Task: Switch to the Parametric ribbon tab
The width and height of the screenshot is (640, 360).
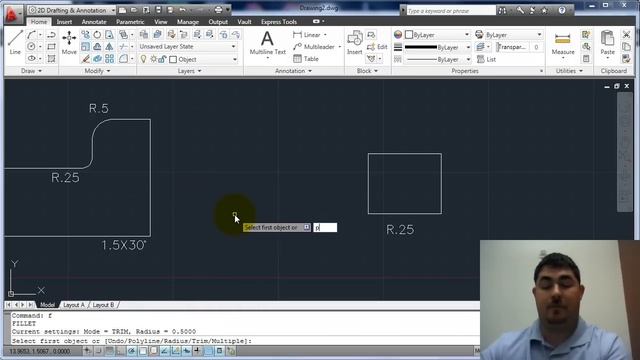Action: [130, 22]
